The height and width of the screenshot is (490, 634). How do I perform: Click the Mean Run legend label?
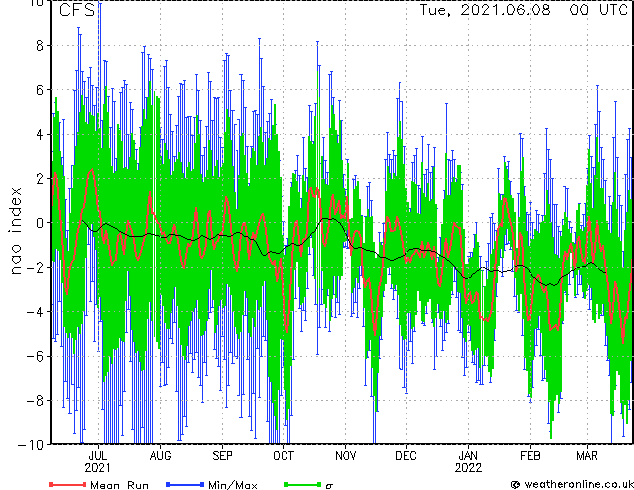click(x=119, y=485)
